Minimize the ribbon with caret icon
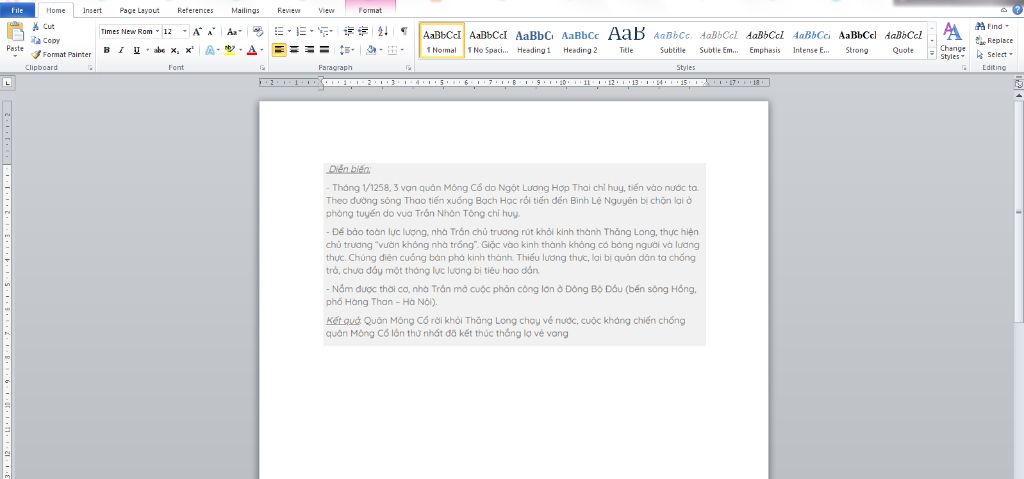This screenshot has width=1024, height=479. [1004, 10]
